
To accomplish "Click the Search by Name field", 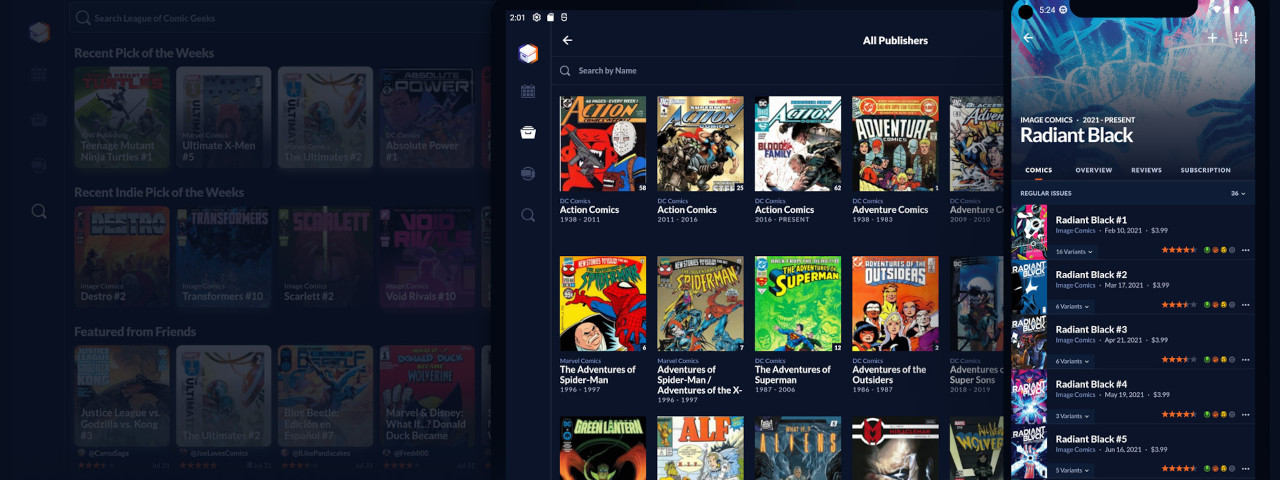I will click(700, 71).
